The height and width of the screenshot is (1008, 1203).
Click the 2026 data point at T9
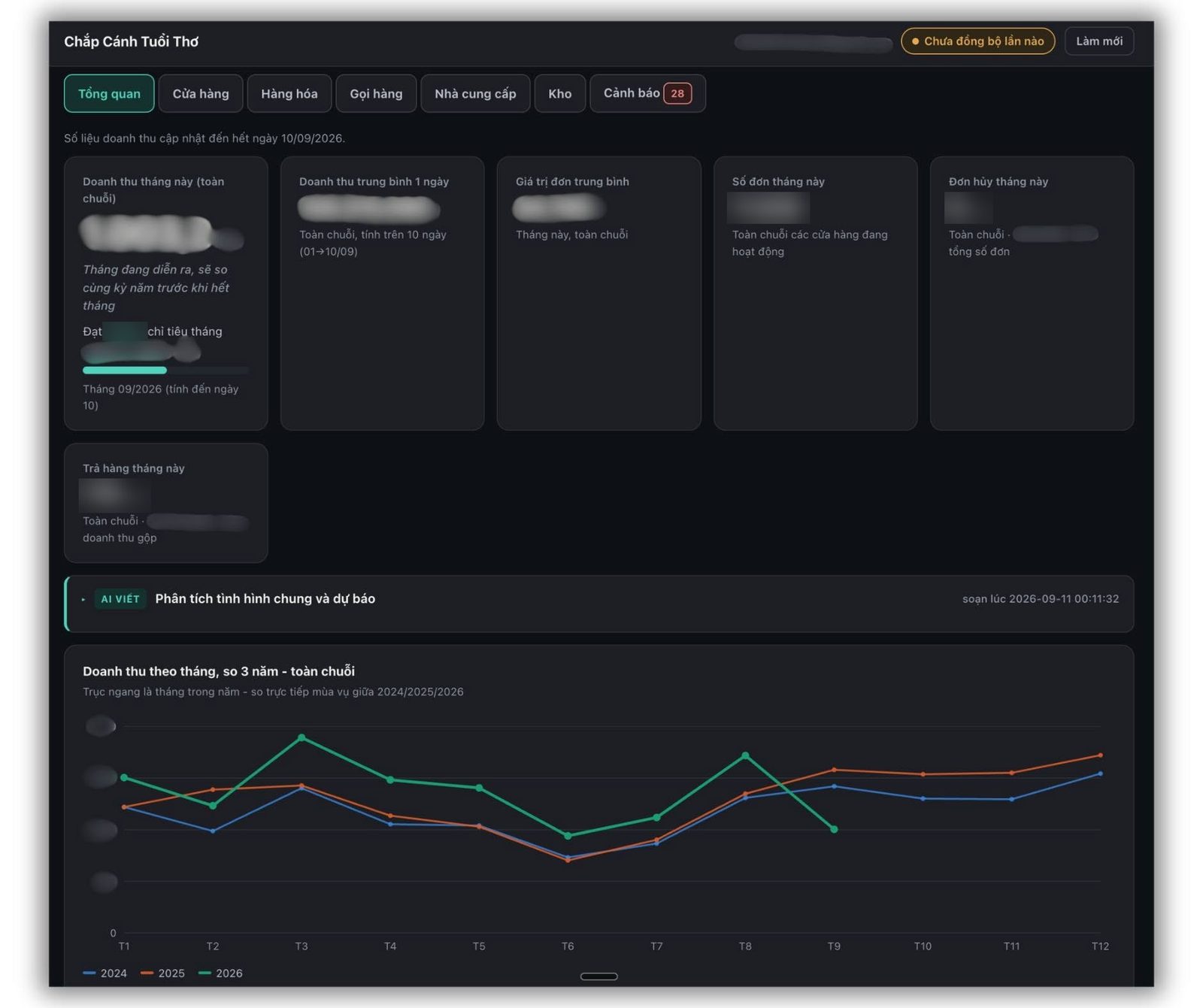tap(834, 829)
